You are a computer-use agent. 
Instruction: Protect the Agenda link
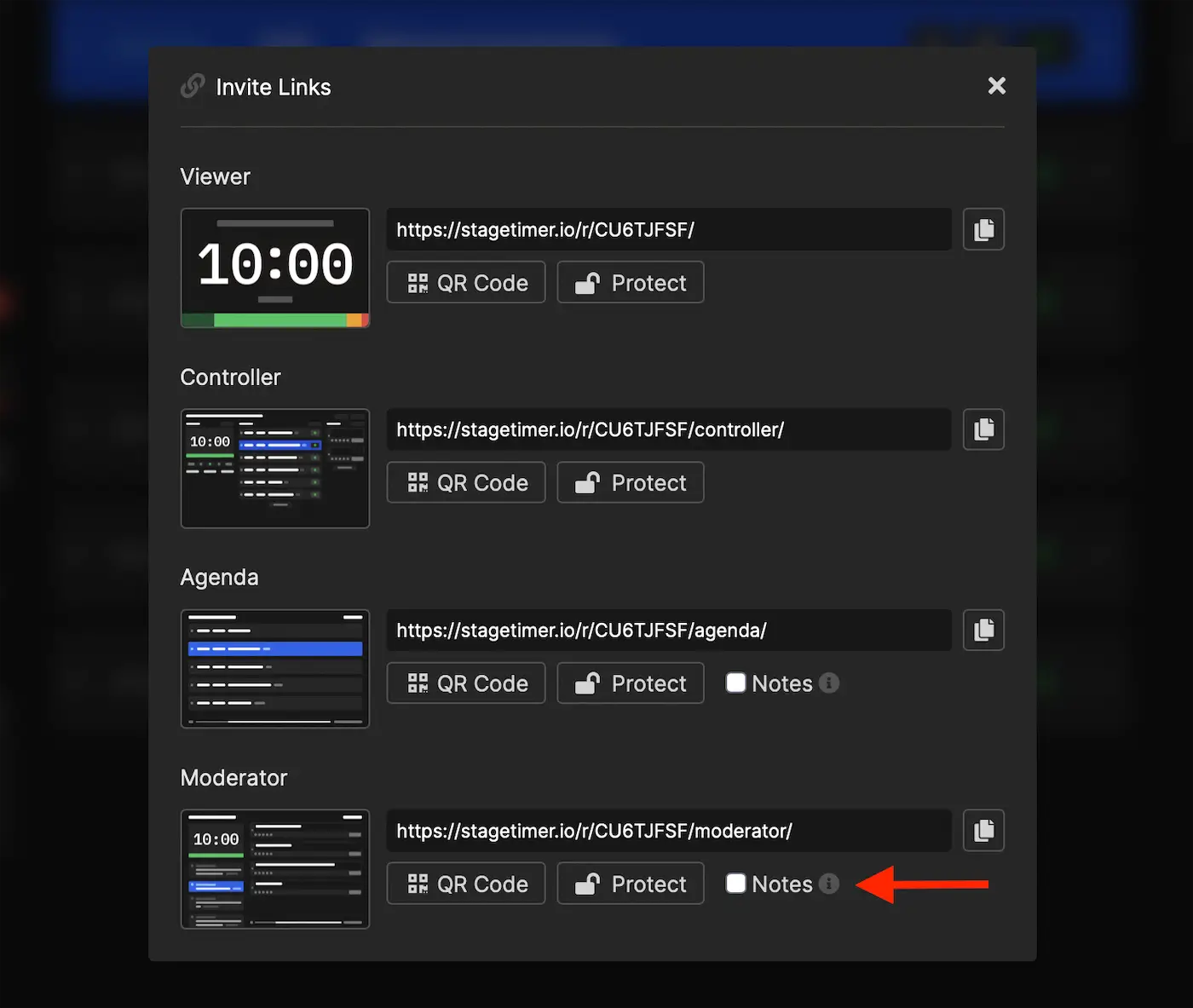click(630, 683)
